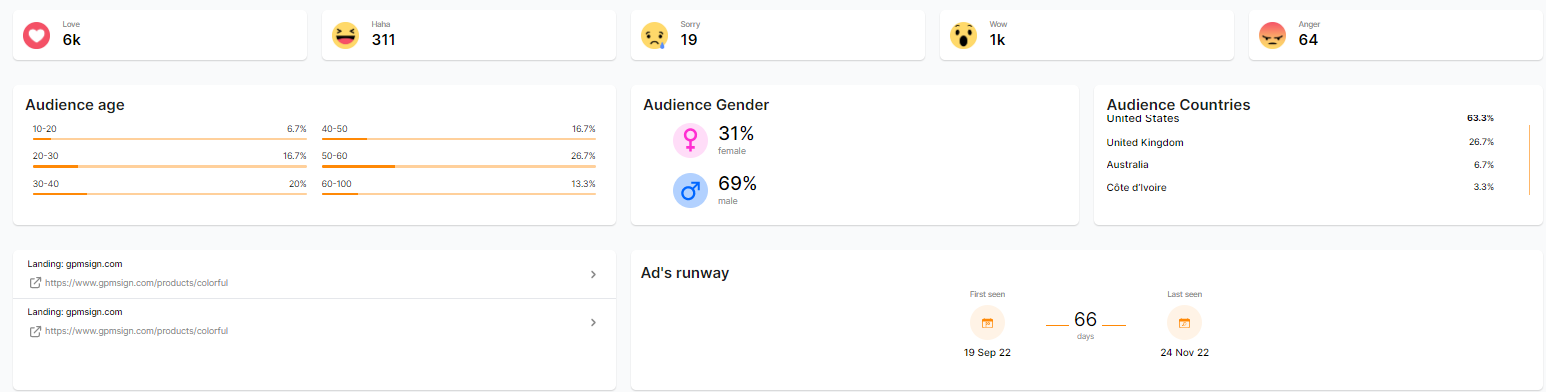Select the Côte d'Ivoire country row
This screenshot has height=392, width=1546.
[1300, 187]
